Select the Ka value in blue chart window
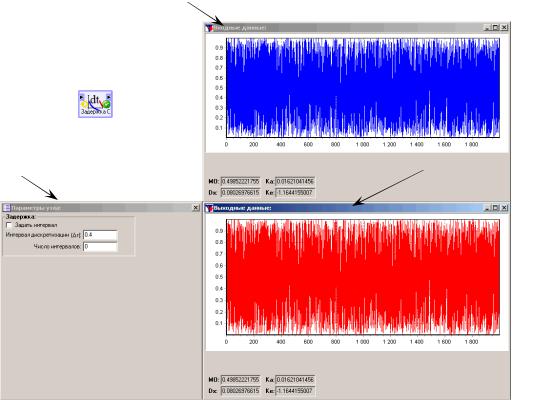This screenshot has width=552, height=400. tap(295, 181)
